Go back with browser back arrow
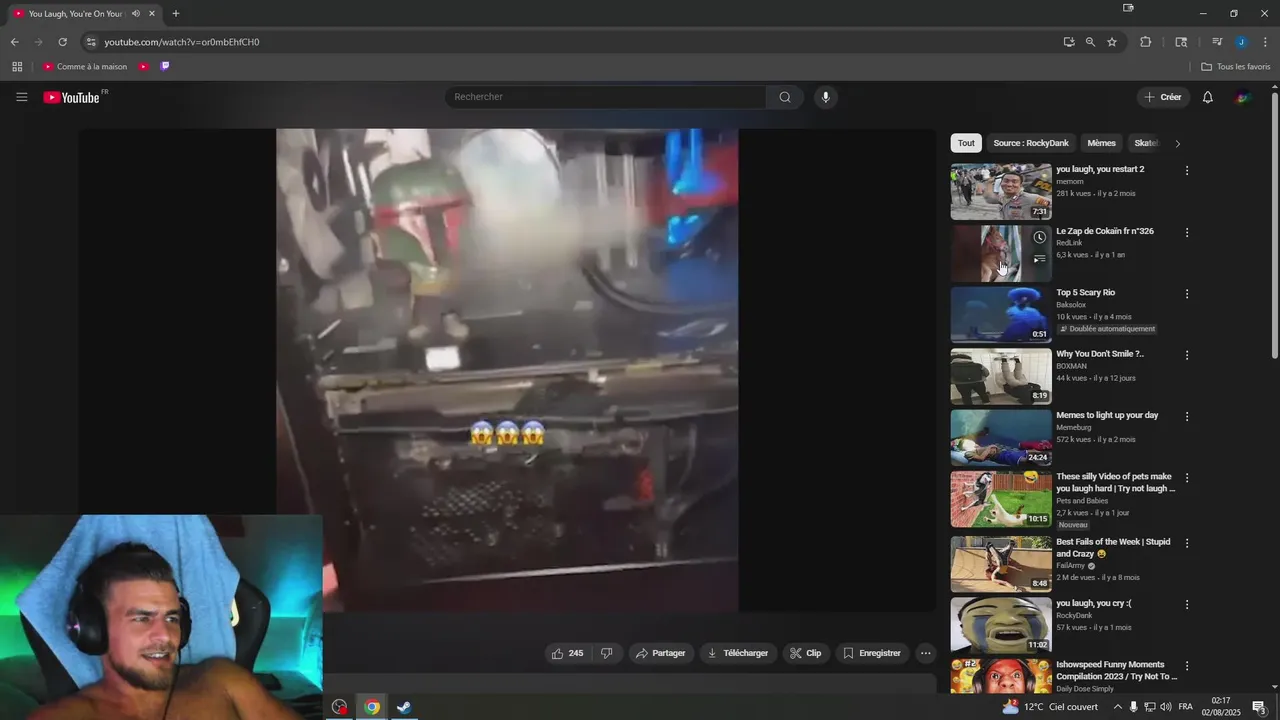The image size is (1280, 720). pos(14,42)
